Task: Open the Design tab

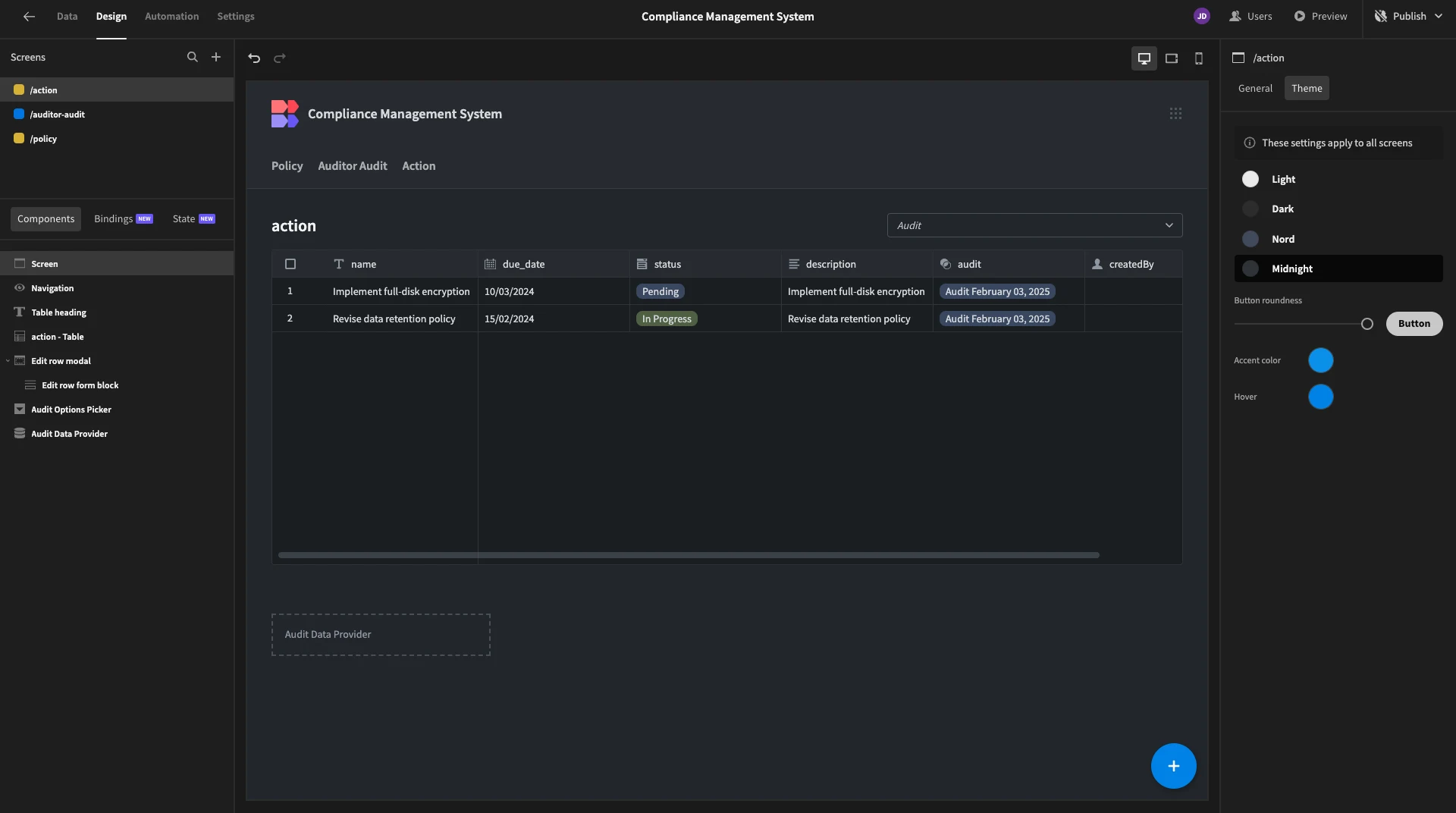Action: [x=111, y=16]
